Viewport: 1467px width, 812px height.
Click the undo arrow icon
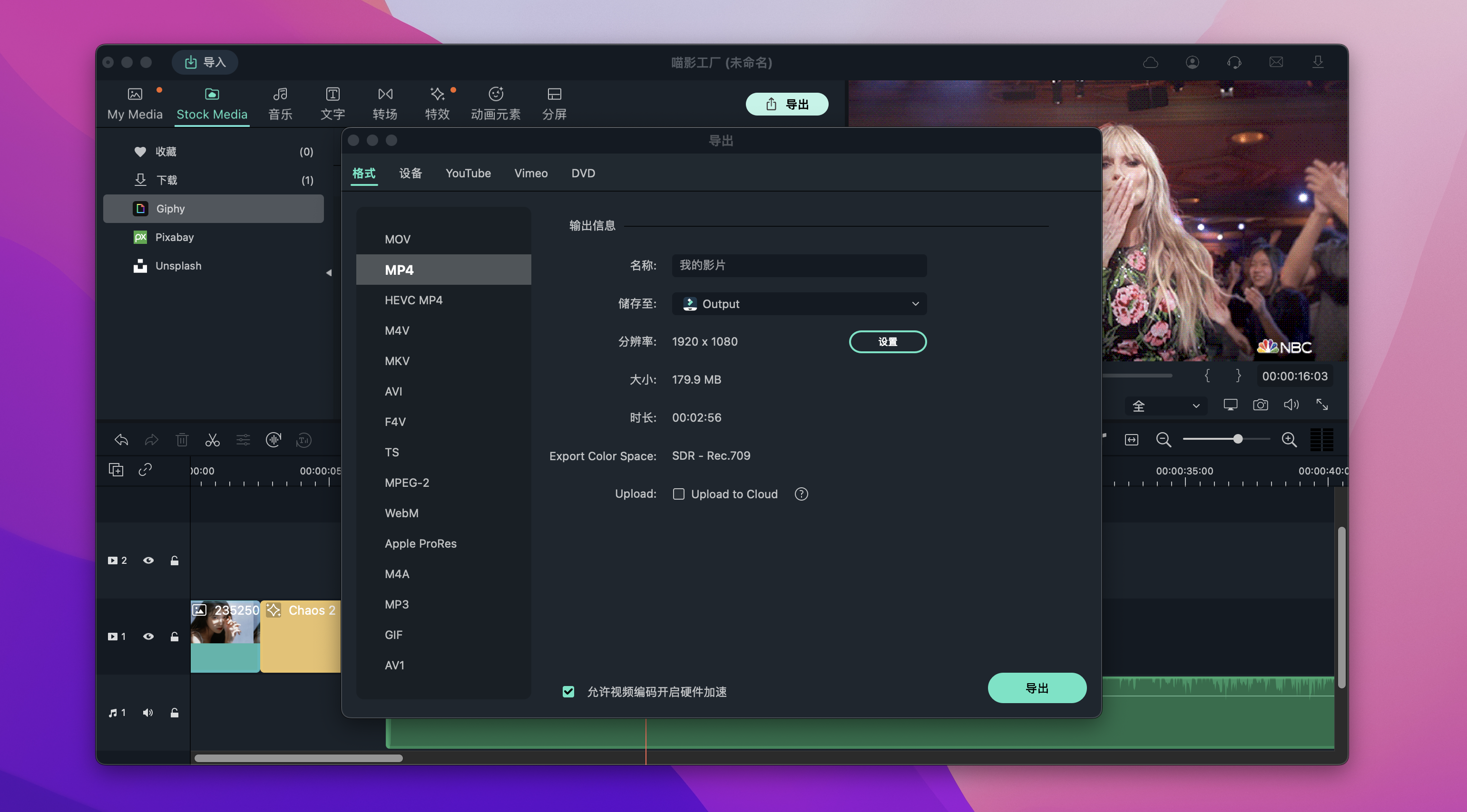(x=121, y=440)
